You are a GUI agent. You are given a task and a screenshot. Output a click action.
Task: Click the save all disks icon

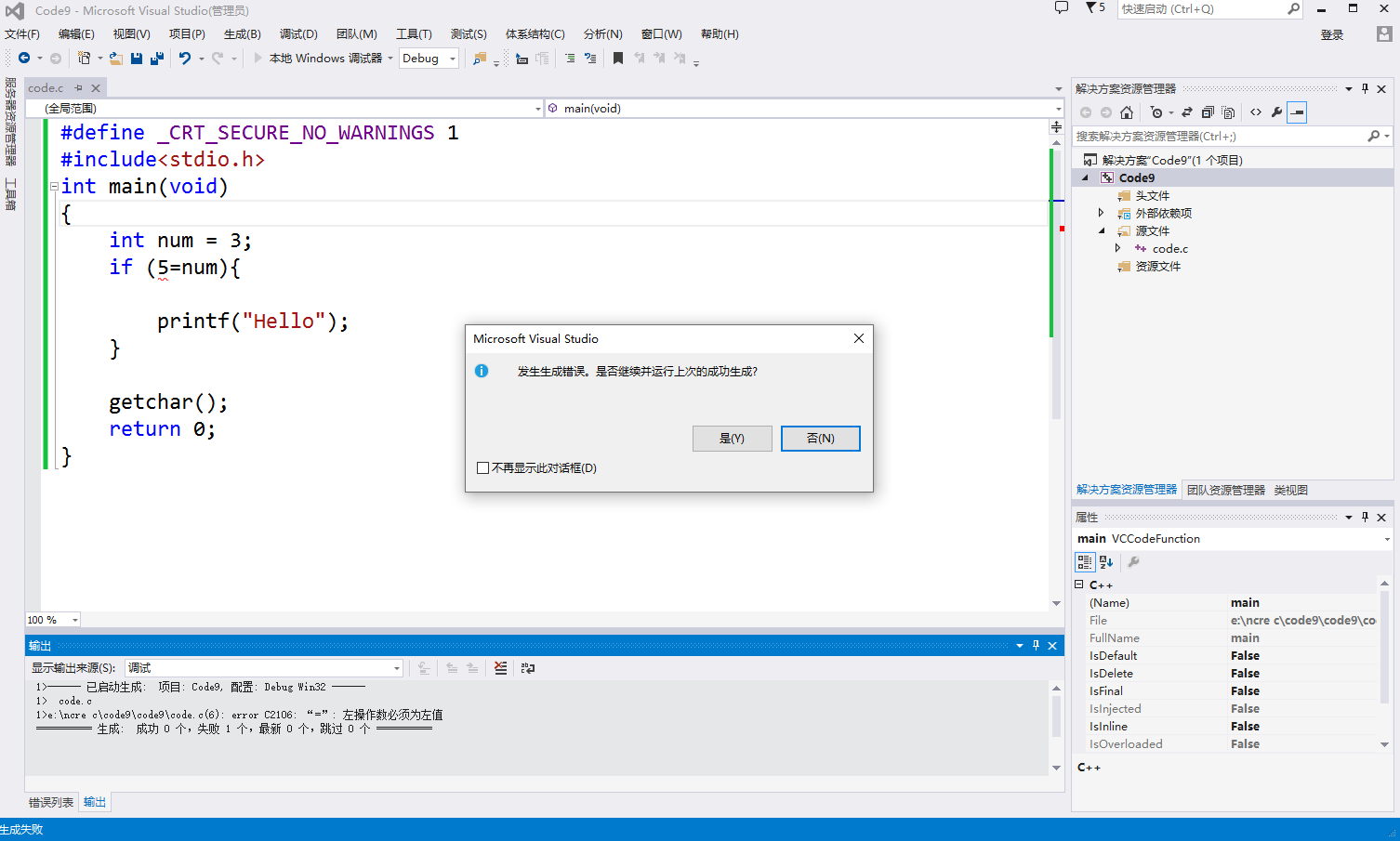point(156,59)
